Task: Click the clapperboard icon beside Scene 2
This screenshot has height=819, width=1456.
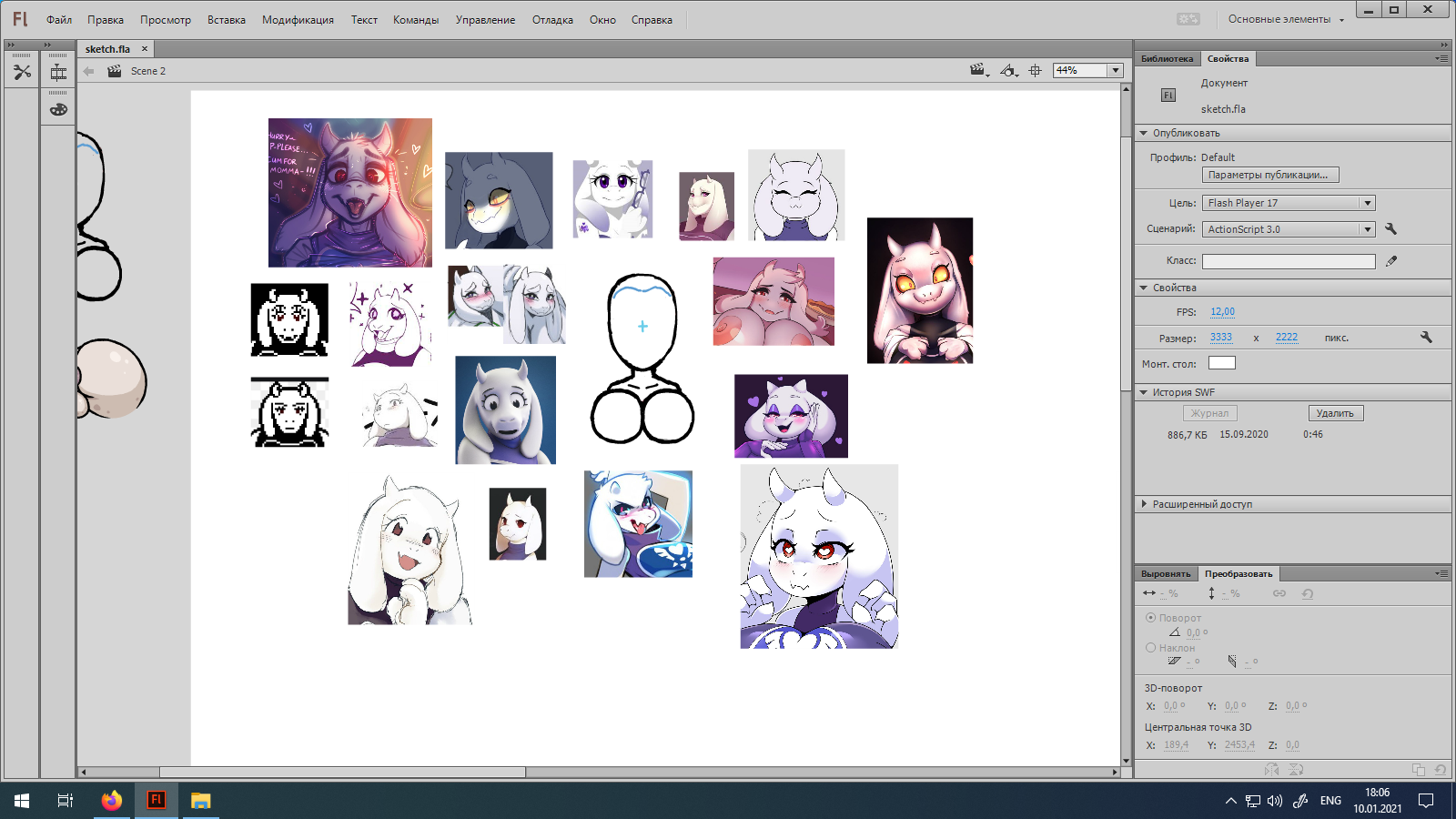Action: point(115,71)
